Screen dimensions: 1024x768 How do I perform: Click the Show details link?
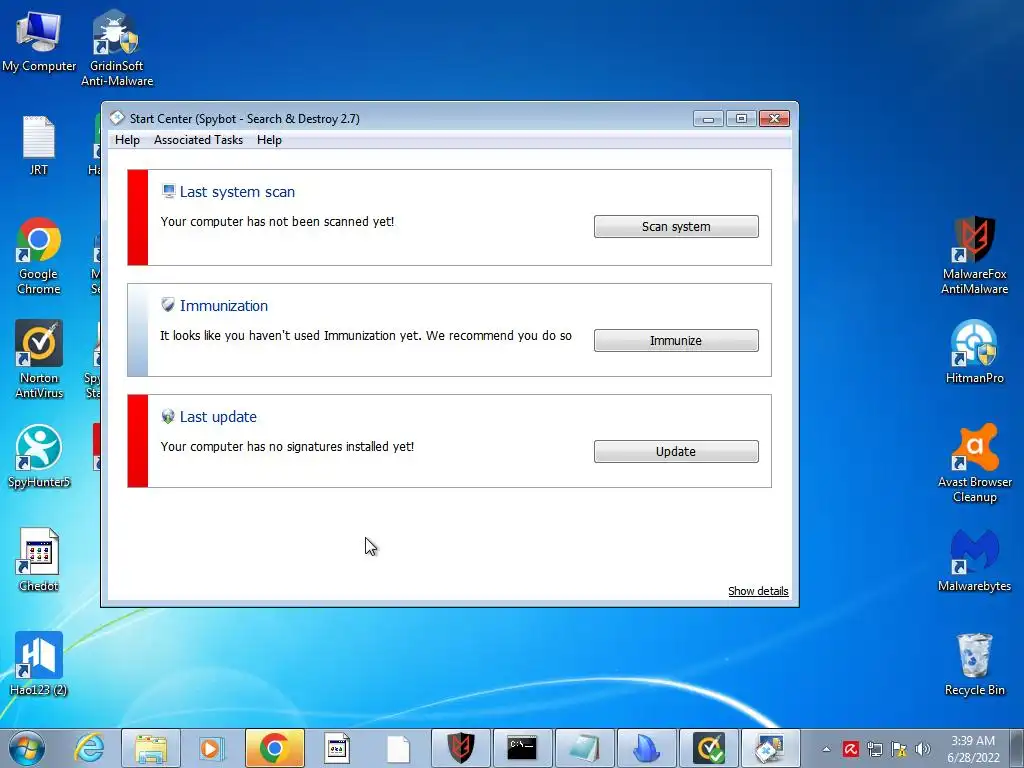click(x=758, y=591)
